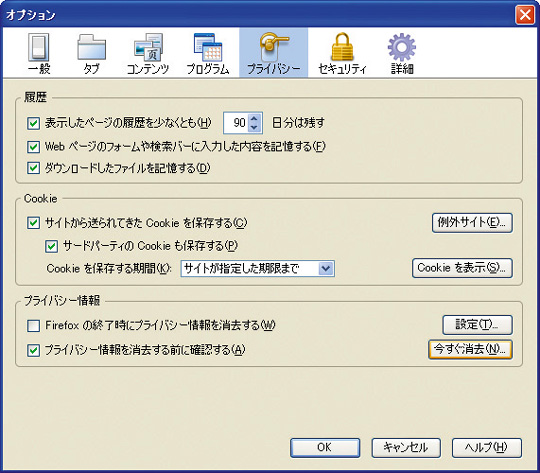Open the 詳細 (Advanced) gear icon
Screen dimensions: 540x473
(x=402, y=47)
